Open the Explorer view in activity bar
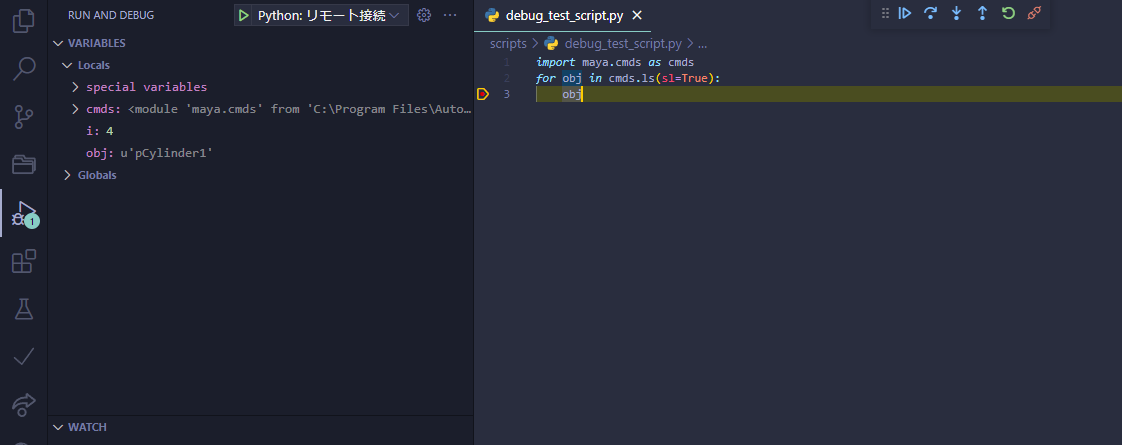1122x445 pixels. [x=23, y=21]
